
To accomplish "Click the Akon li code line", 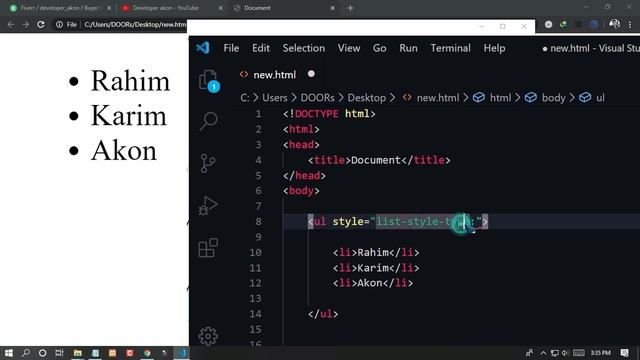I will [x=373, y=283].
